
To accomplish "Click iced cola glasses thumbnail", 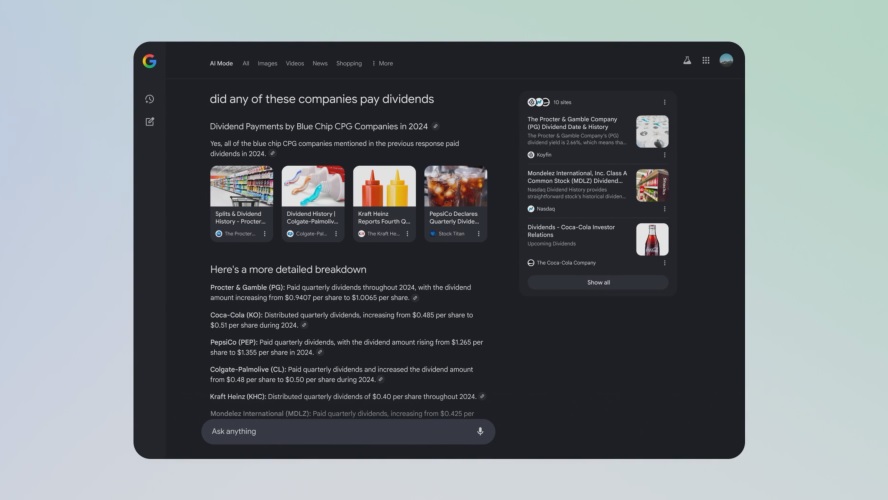I will point(456,186).
